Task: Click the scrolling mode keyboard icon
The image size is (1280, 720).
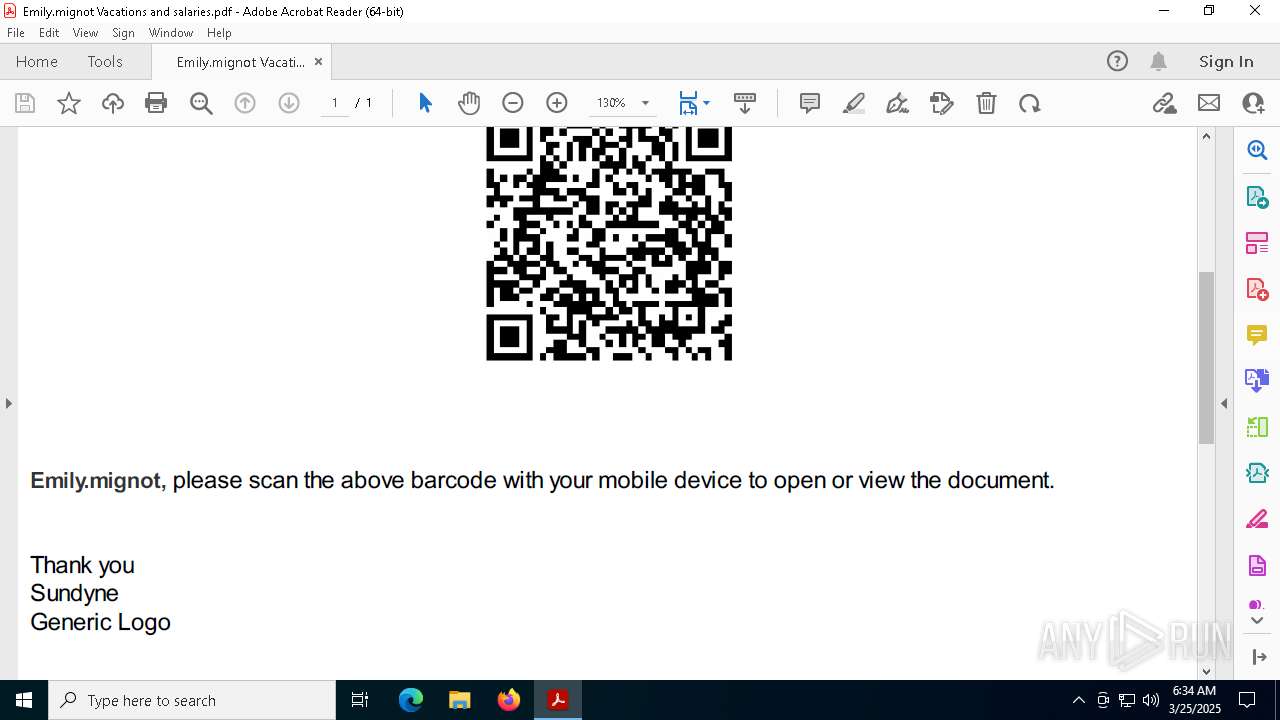Action: click(x=745, y=103)
